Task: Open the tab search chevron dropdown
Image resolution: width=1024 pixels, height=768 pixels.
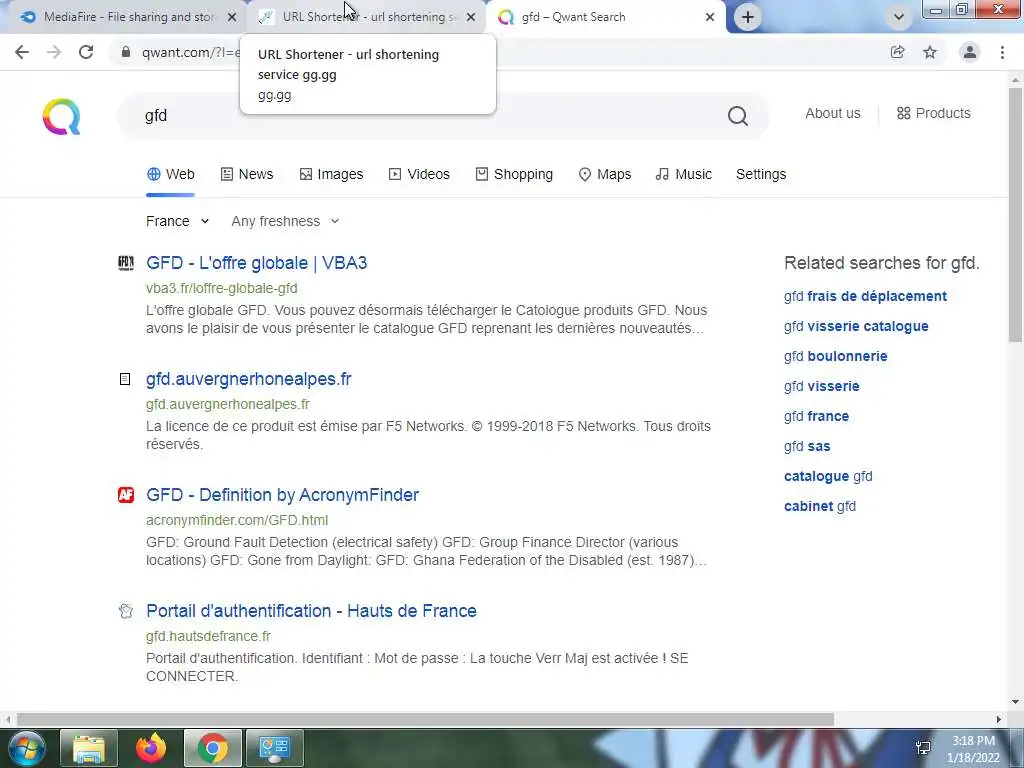Action: (899, 17)
